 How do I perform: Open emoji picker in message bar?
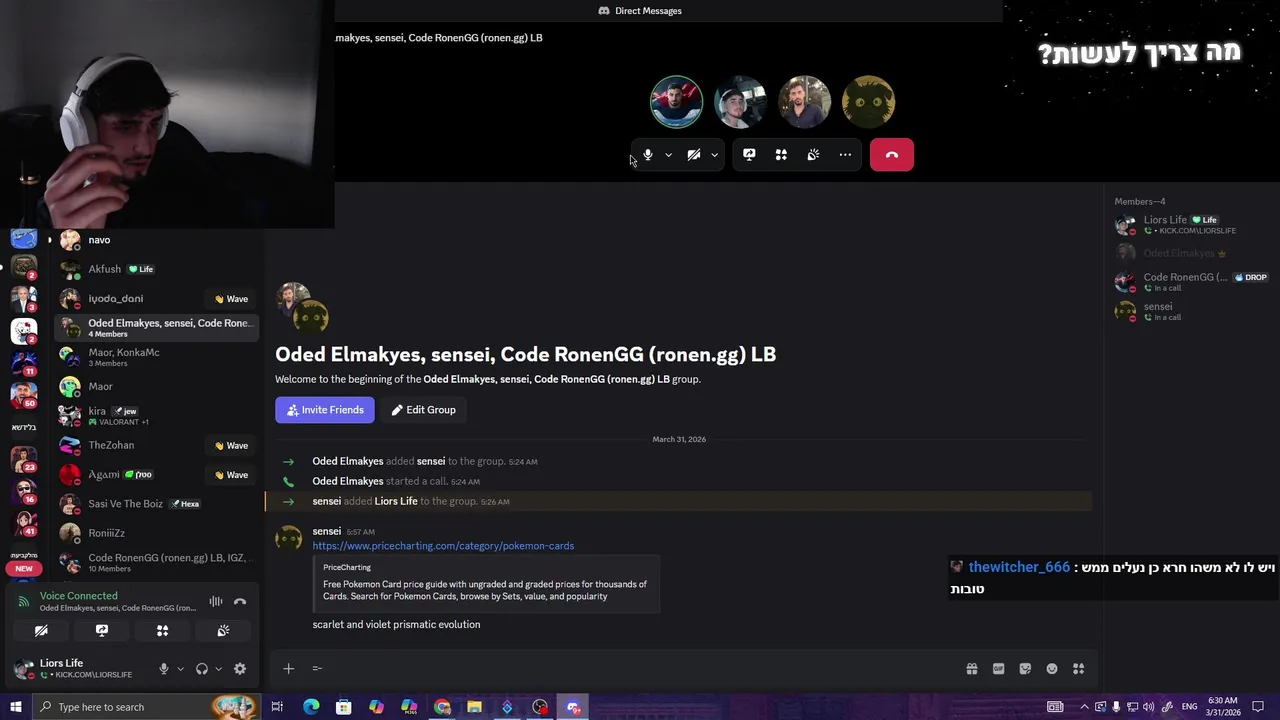click(x=1052, y=669)
